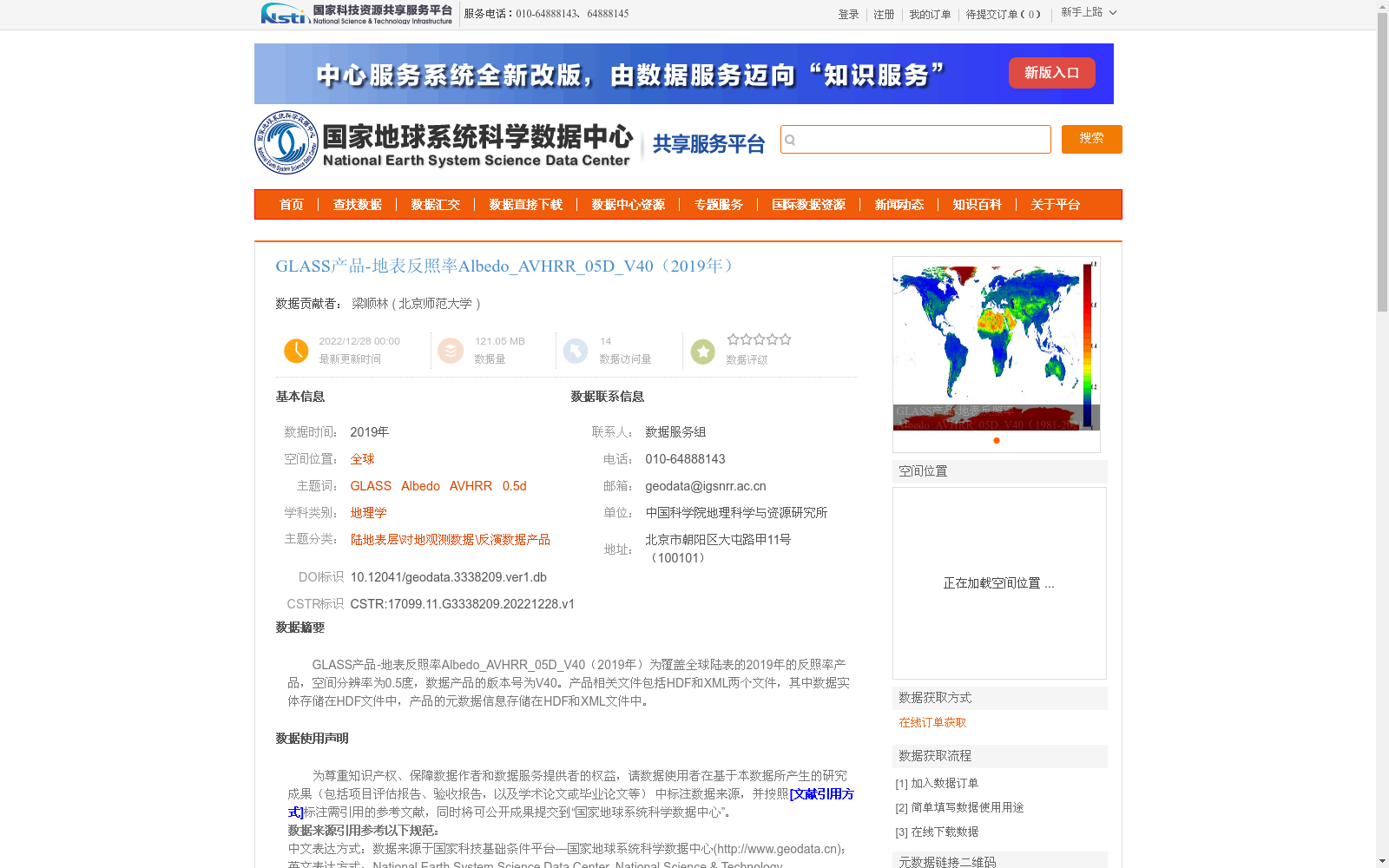
Task: Open 数据直接下载 menu item
Action: tap(526, 205)
